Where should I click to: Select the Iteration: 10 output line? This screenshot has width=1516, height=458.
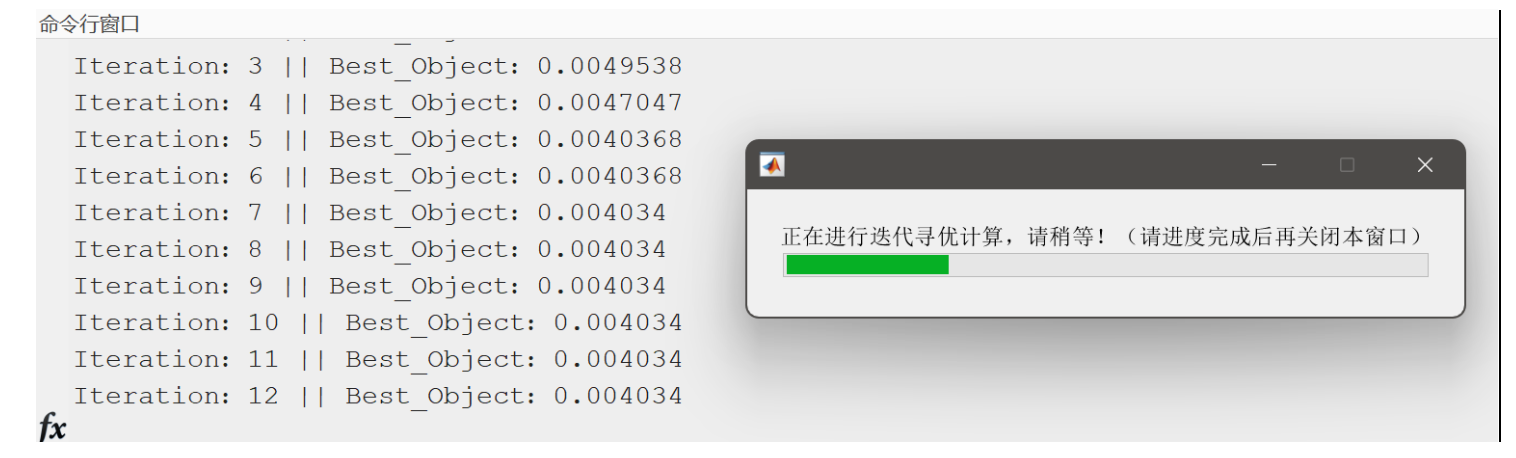point(378,323)
